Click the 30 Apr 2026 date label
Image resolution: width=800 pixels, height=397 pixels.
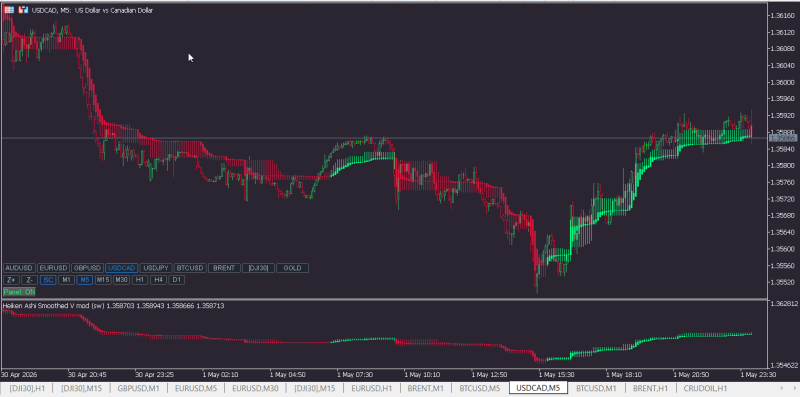click(19, 374)
